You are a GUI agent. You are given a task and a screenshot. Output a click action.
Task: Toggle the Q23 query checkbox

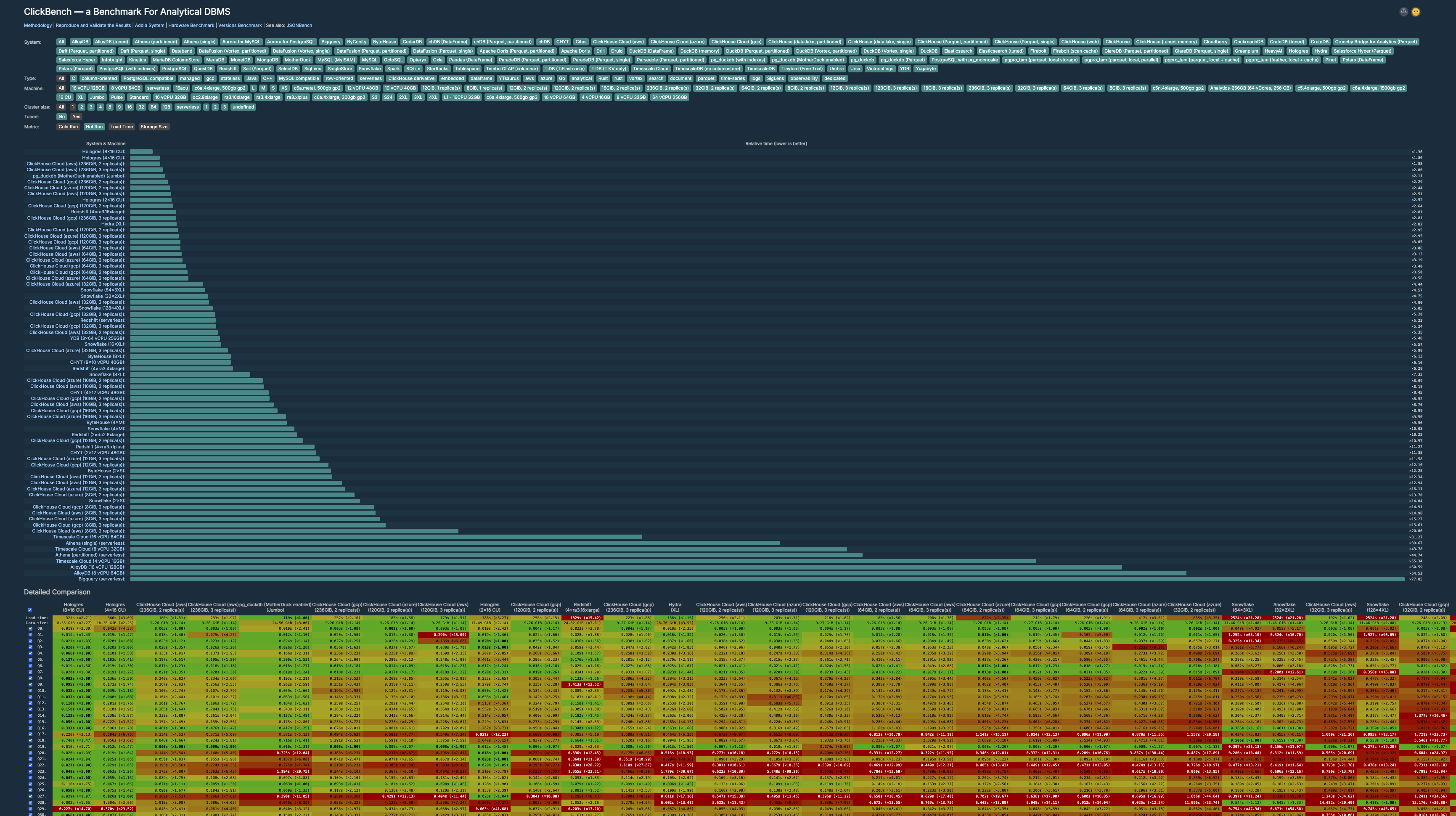pyautogui.click(x=31, y=771)
